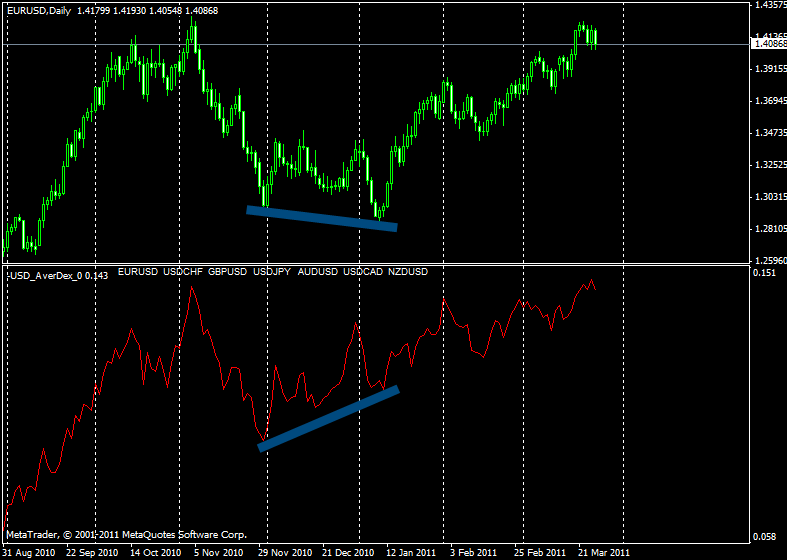This screenshot has height=560, width=787.
Task: Click the MetaTrader copyright text
Action: pyautogui.click(x=125, y=535)
